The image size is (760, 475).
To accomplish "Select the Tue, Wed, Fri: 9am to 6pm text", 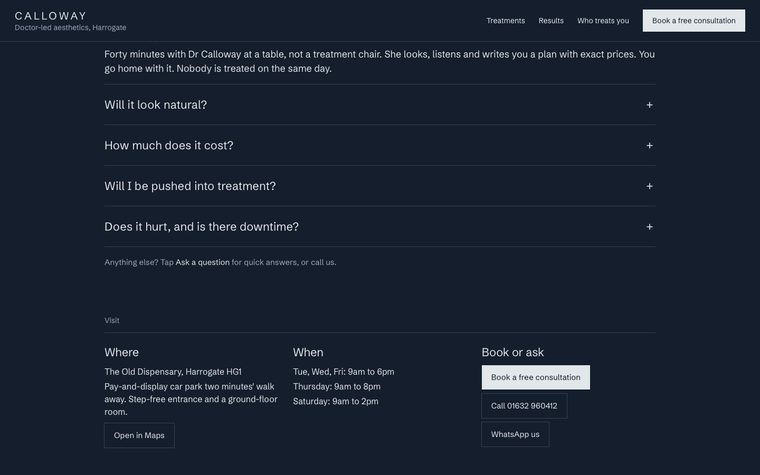I will tap(343, 372).
